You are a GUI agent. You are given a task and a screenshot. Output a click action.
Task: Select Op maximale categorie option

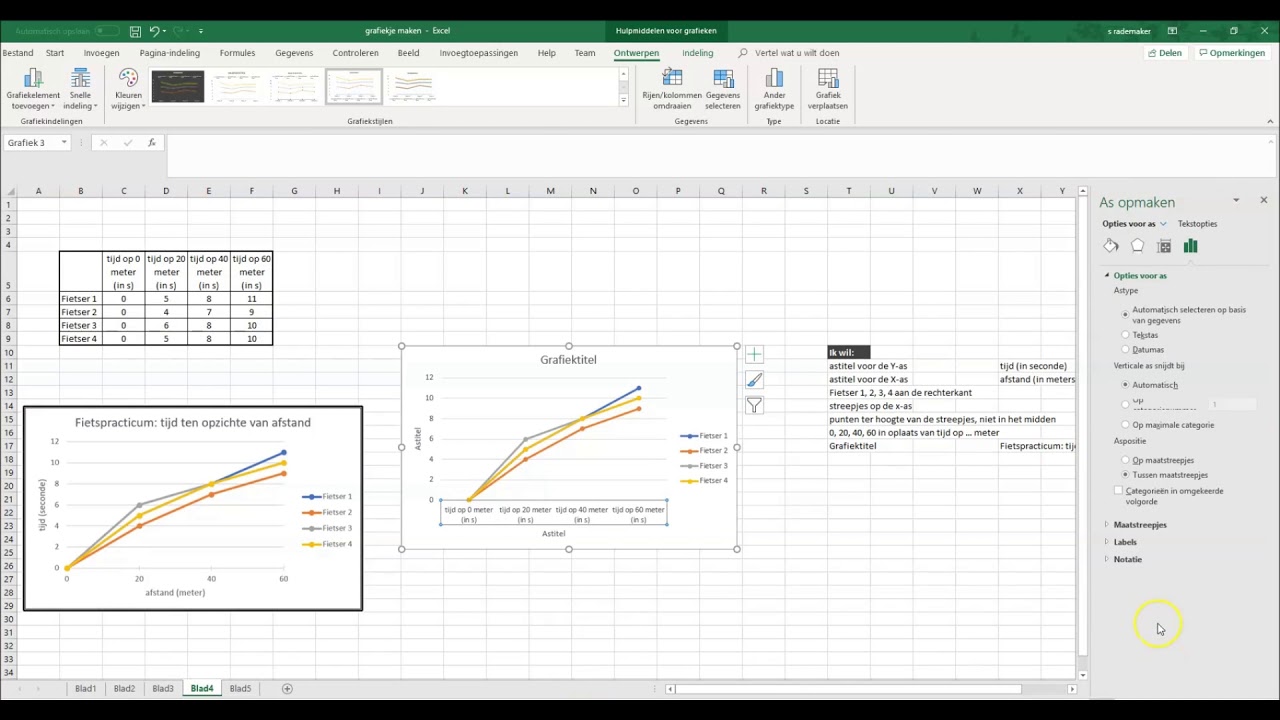[1126, 425]
